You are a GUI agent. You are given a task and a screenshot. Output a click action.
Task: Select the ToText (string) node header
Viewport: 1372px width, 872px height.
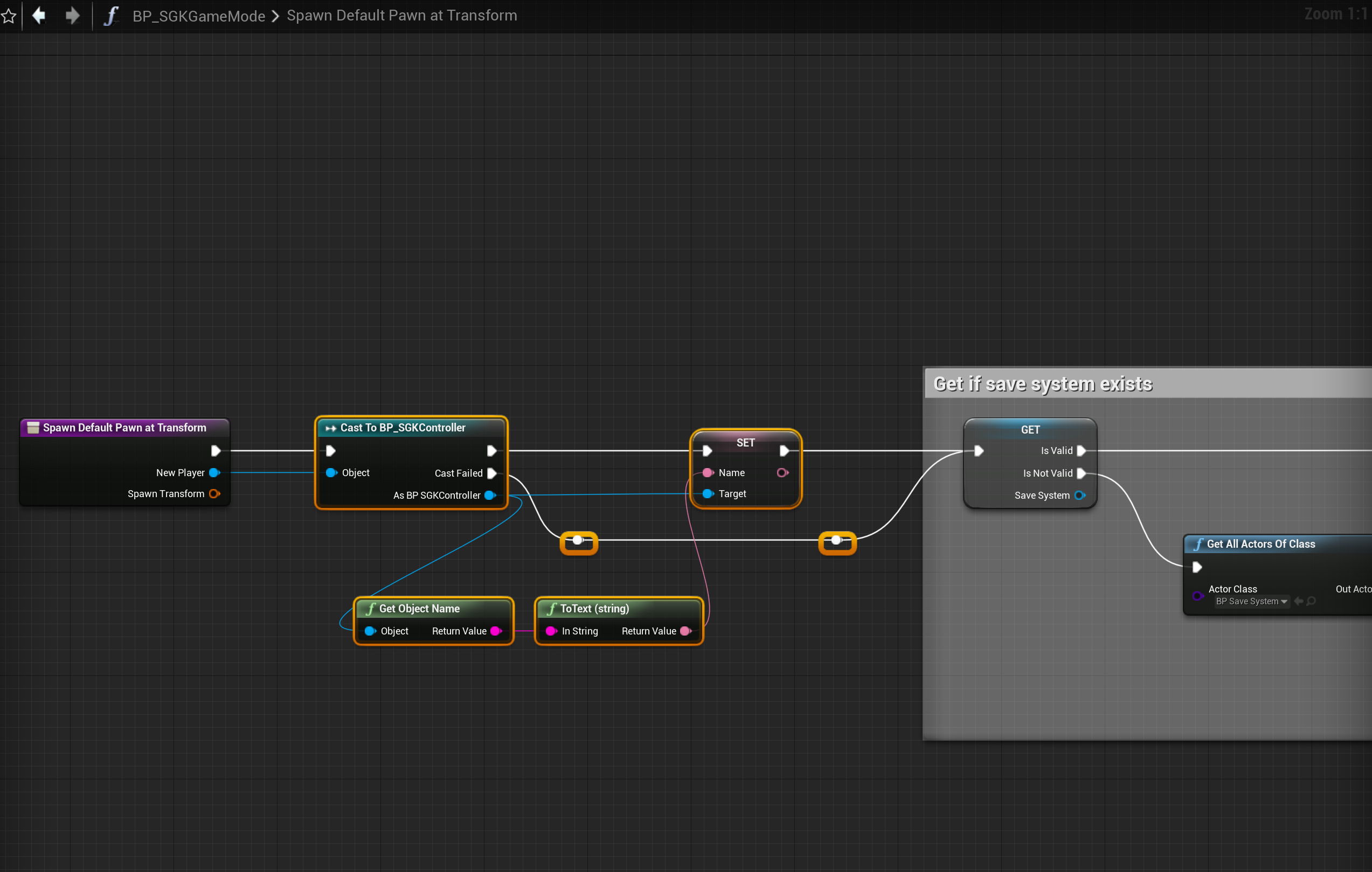[594, 608]
